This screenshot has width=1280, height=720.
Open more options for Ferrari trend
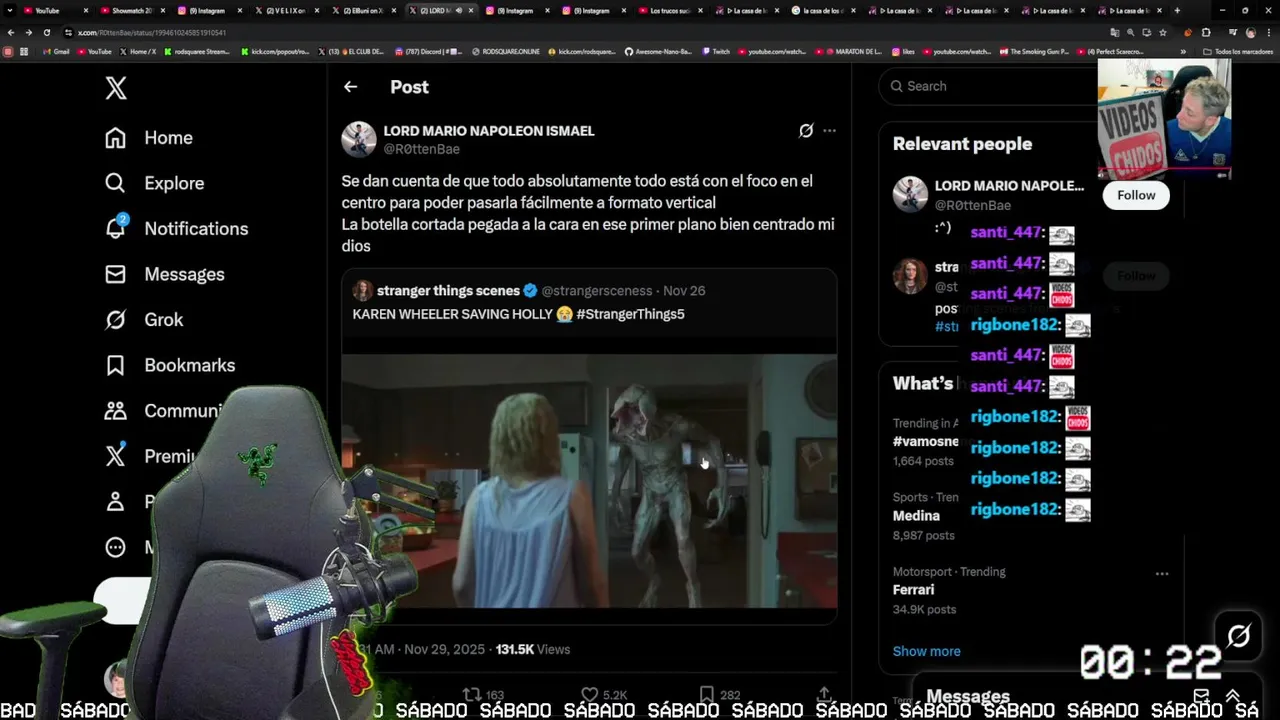pos(1162,574)
